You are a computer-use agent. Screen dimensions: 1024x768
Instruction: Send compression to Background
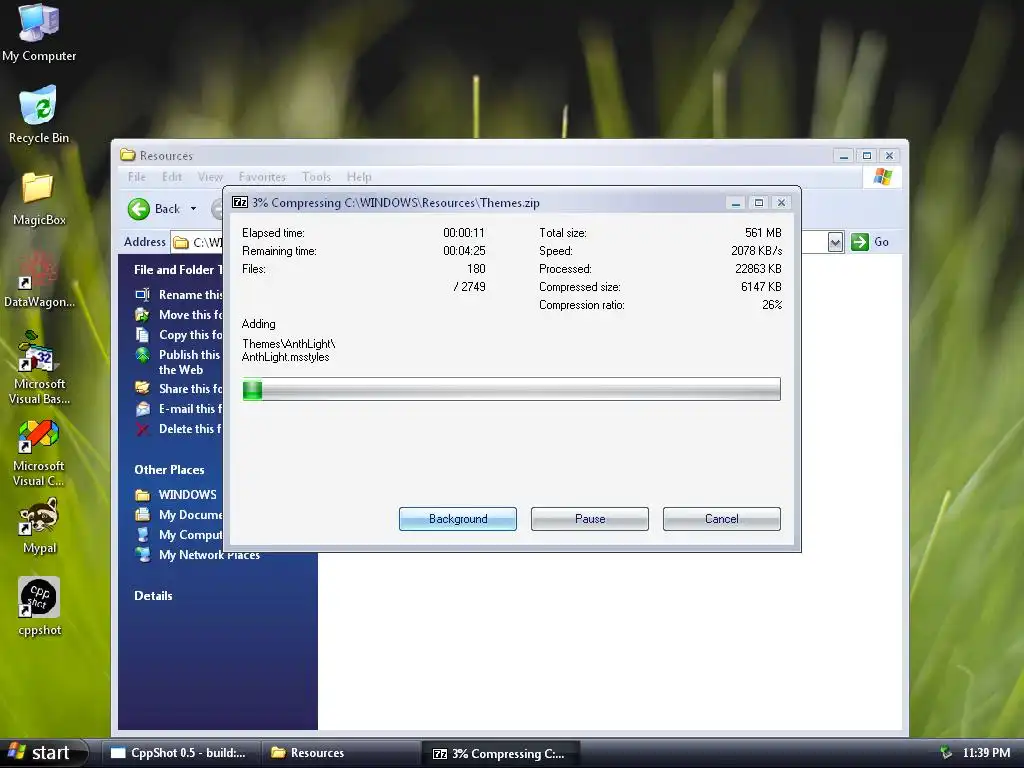click(458, 519)
